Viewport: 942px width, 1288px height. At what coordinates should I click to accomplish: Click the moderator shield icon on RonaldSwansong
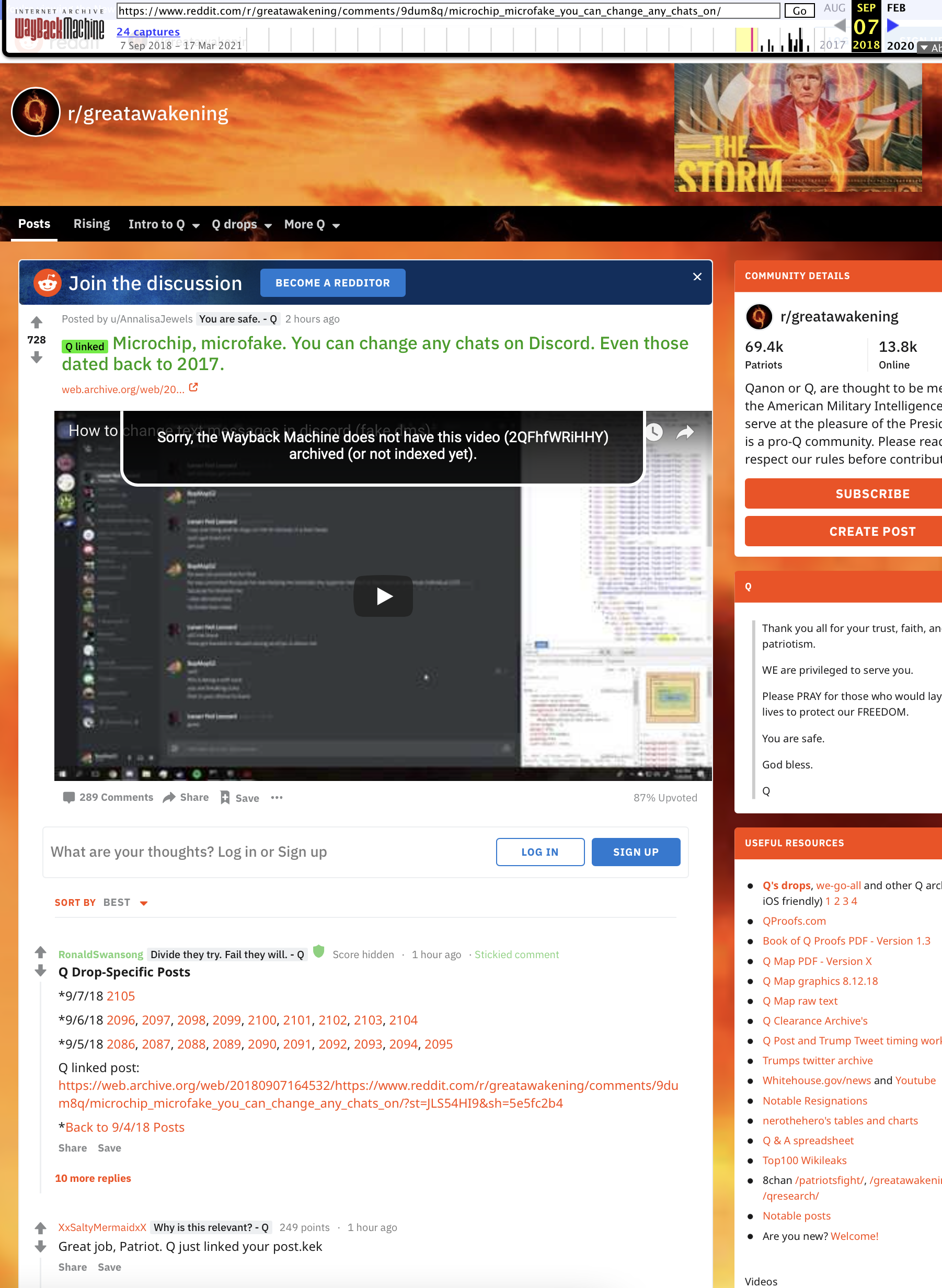click(x=319, y=951)
